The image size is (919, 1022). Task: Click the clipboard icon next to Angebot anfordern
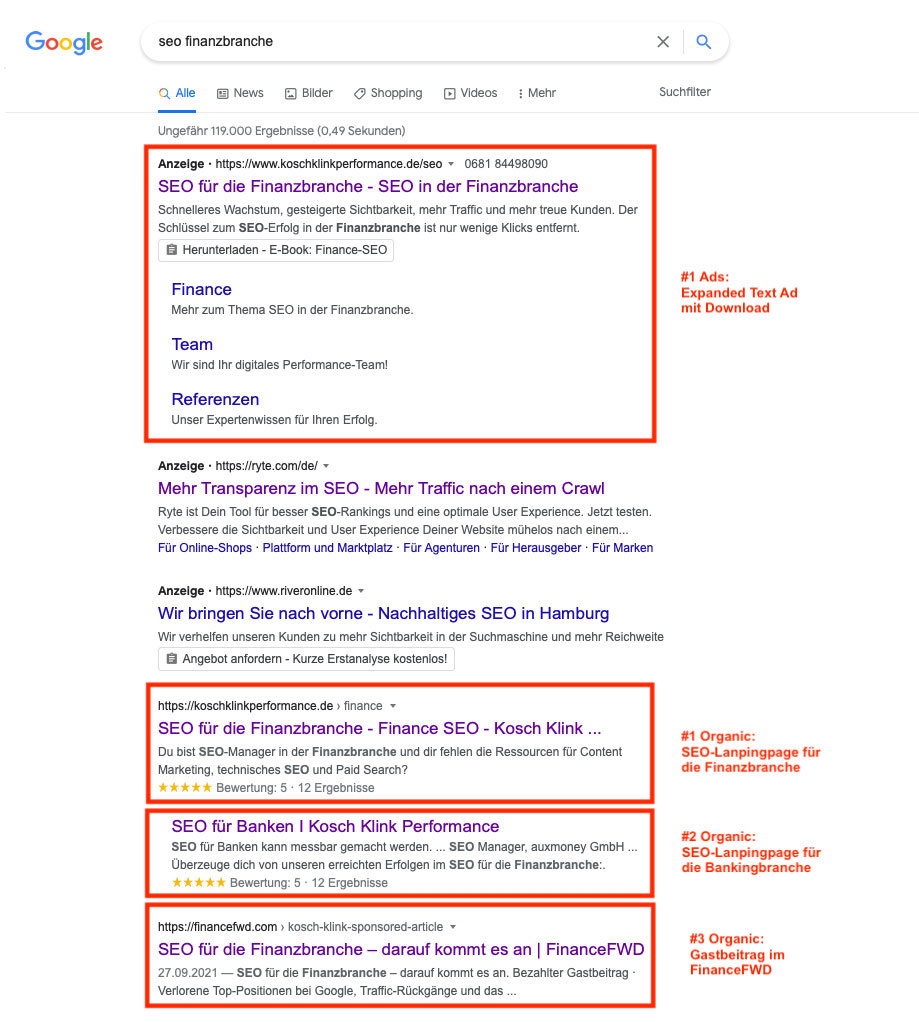(171, 659)
